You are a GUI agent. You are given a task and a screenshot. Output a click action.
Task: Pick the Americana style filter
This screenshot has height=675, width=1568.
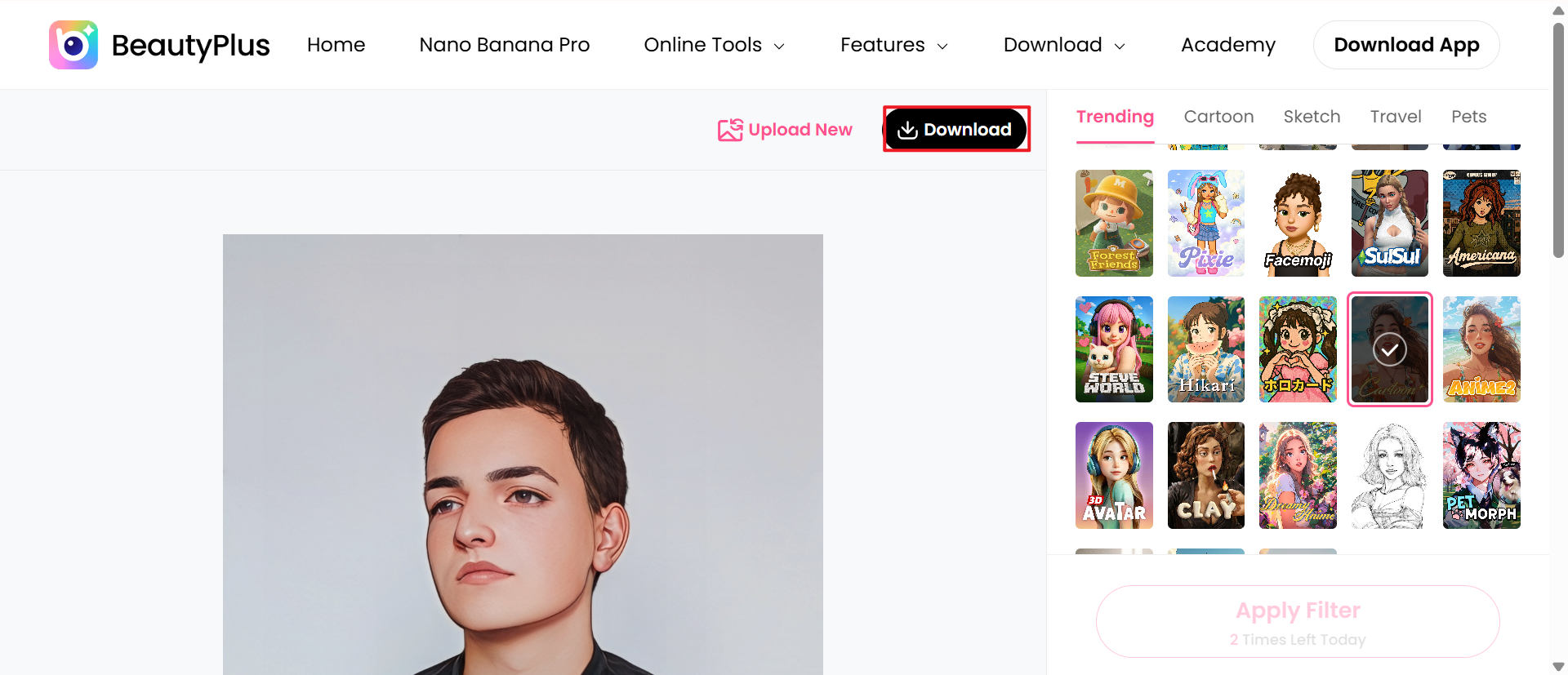[x=1481, y=223]
